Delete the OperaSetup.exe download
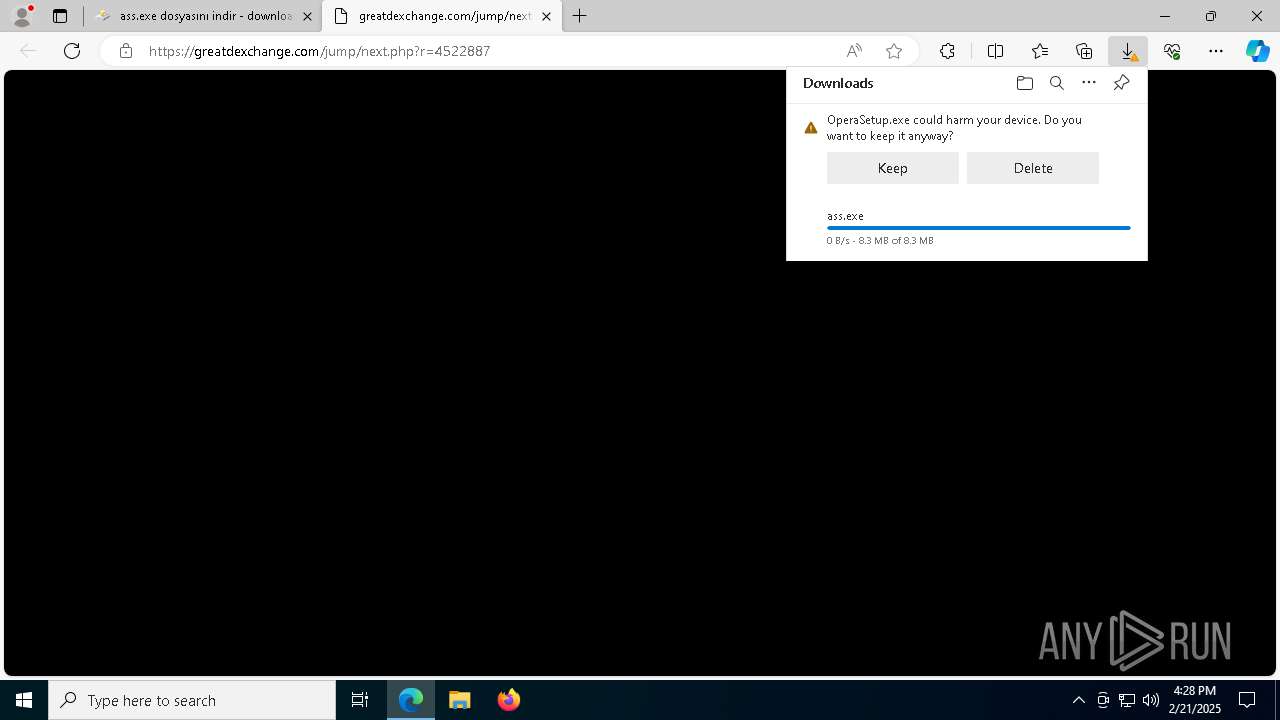 (1033, 168)
